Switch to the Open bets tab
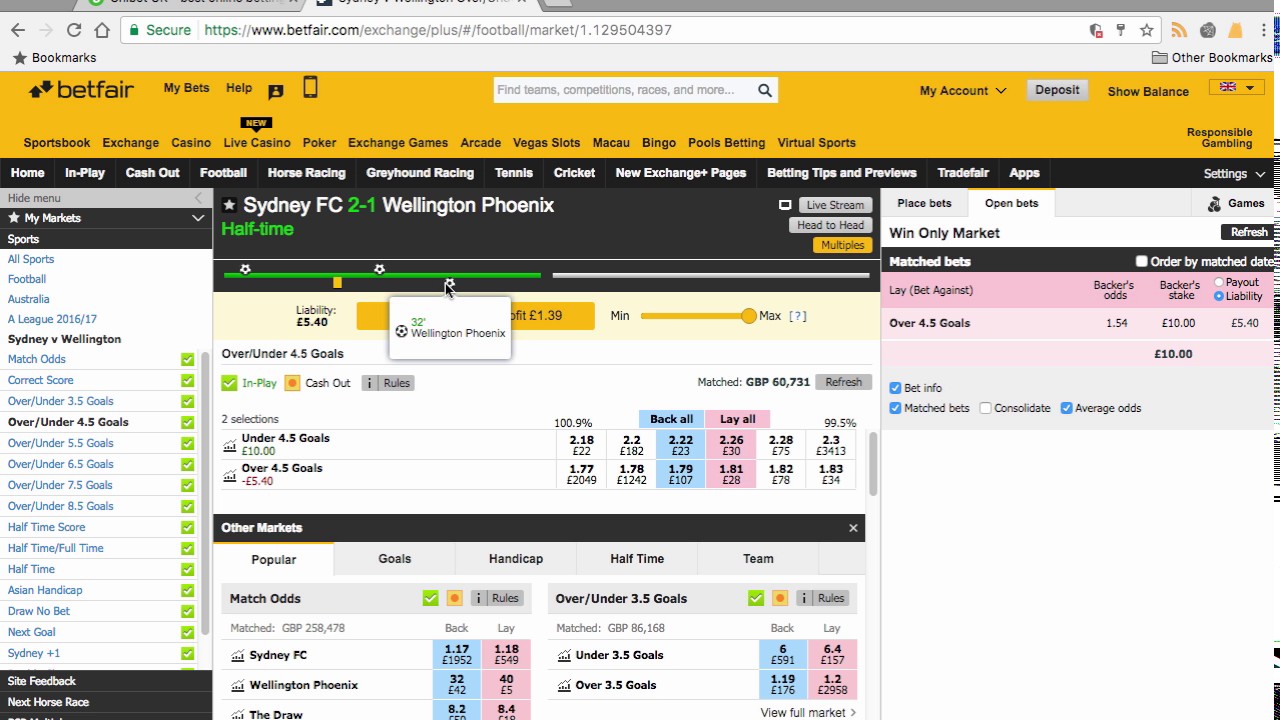 coord(1011,203)
